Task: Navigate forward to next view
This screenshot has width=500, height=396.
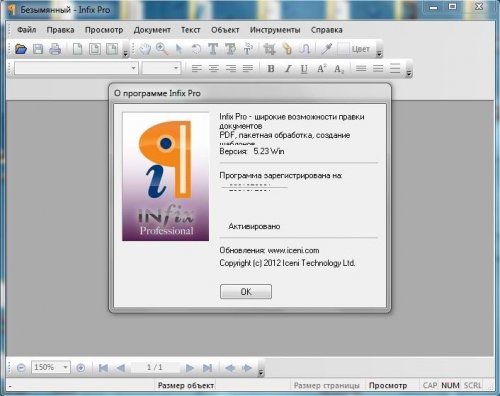Action: [247, 368]
